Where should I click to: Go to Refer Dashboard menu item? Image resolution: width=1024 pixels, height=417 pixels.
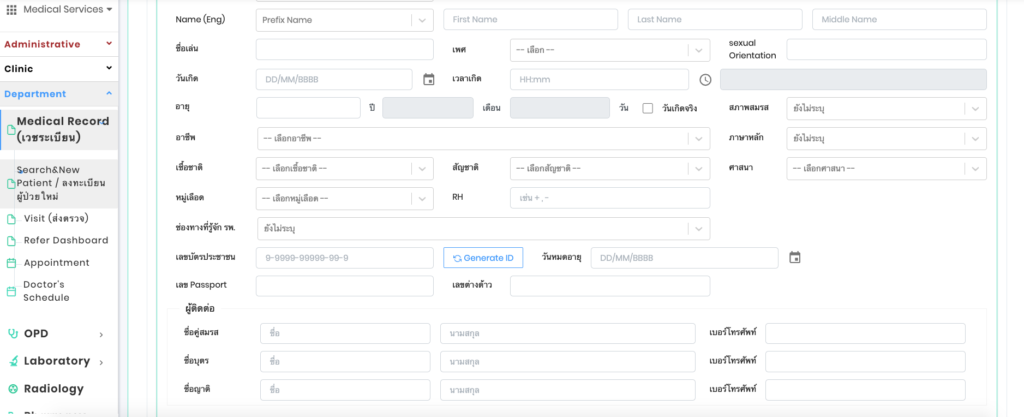click(x=65, y=240)
